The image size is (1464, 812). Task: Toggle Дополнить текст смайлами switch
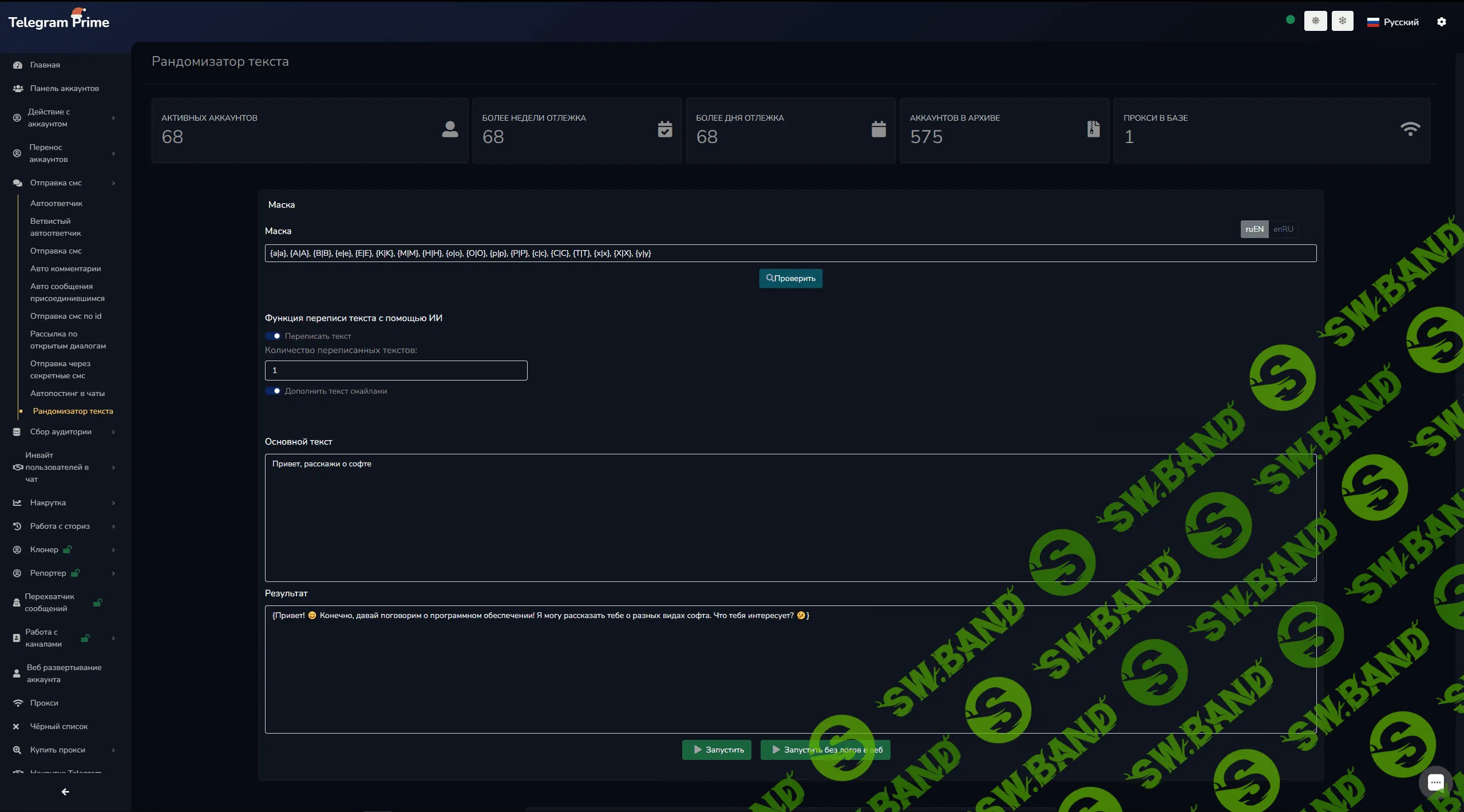coord(273,391)
